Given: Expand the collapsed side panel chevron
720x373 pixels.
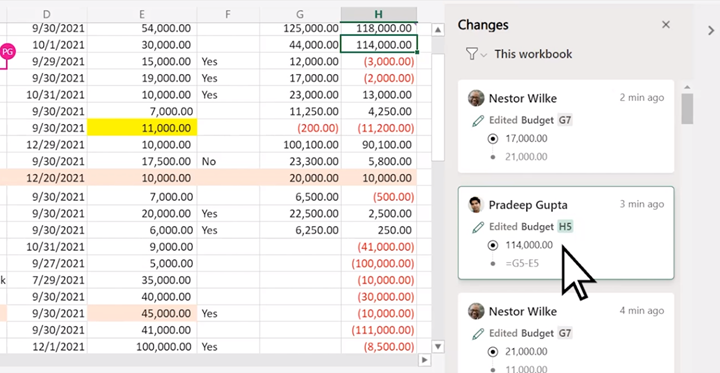Looking at the screenshot, I should (x=711, y=31).
